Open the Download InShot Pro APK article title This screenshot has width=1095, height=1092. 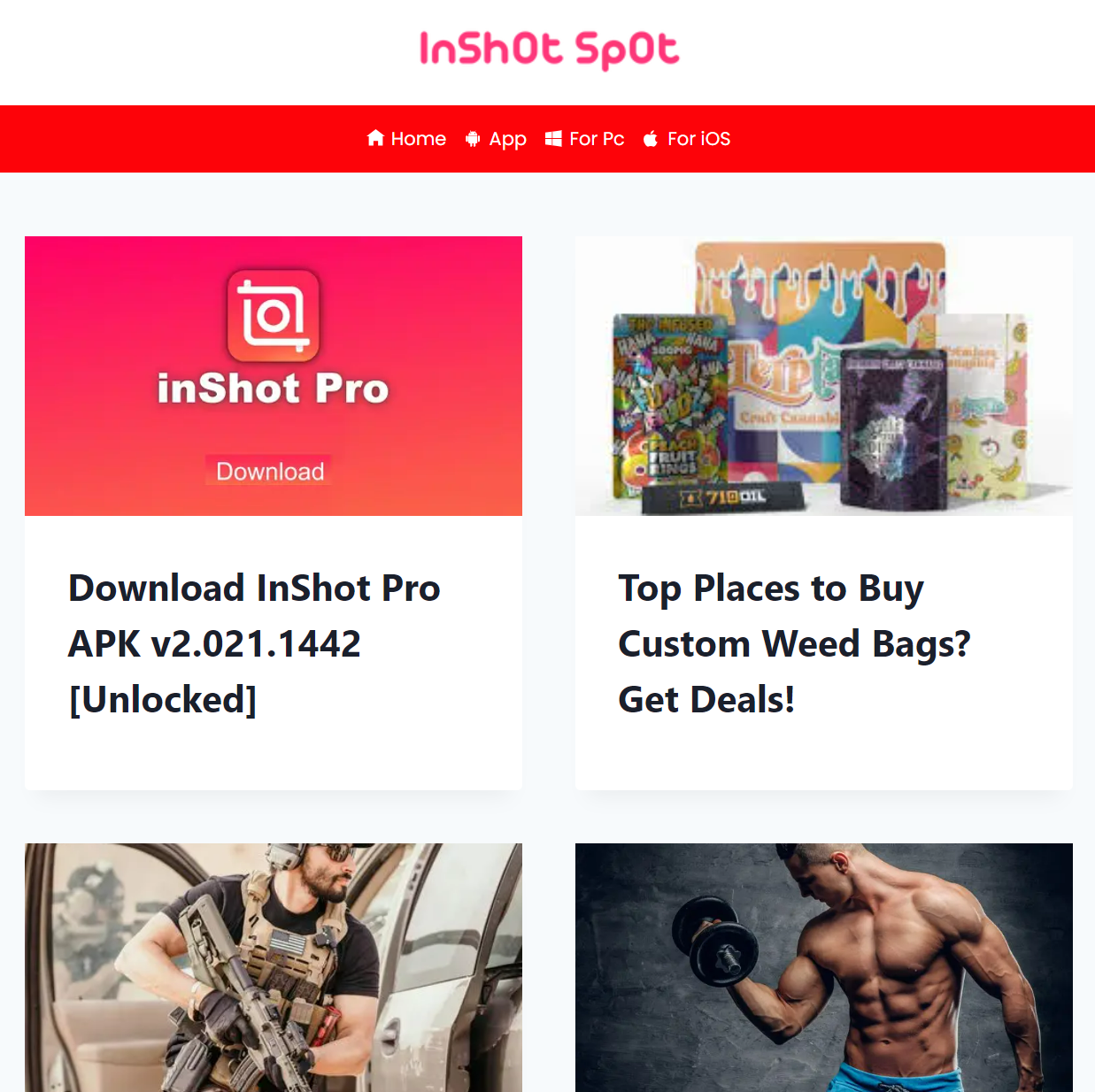point(255,643)
